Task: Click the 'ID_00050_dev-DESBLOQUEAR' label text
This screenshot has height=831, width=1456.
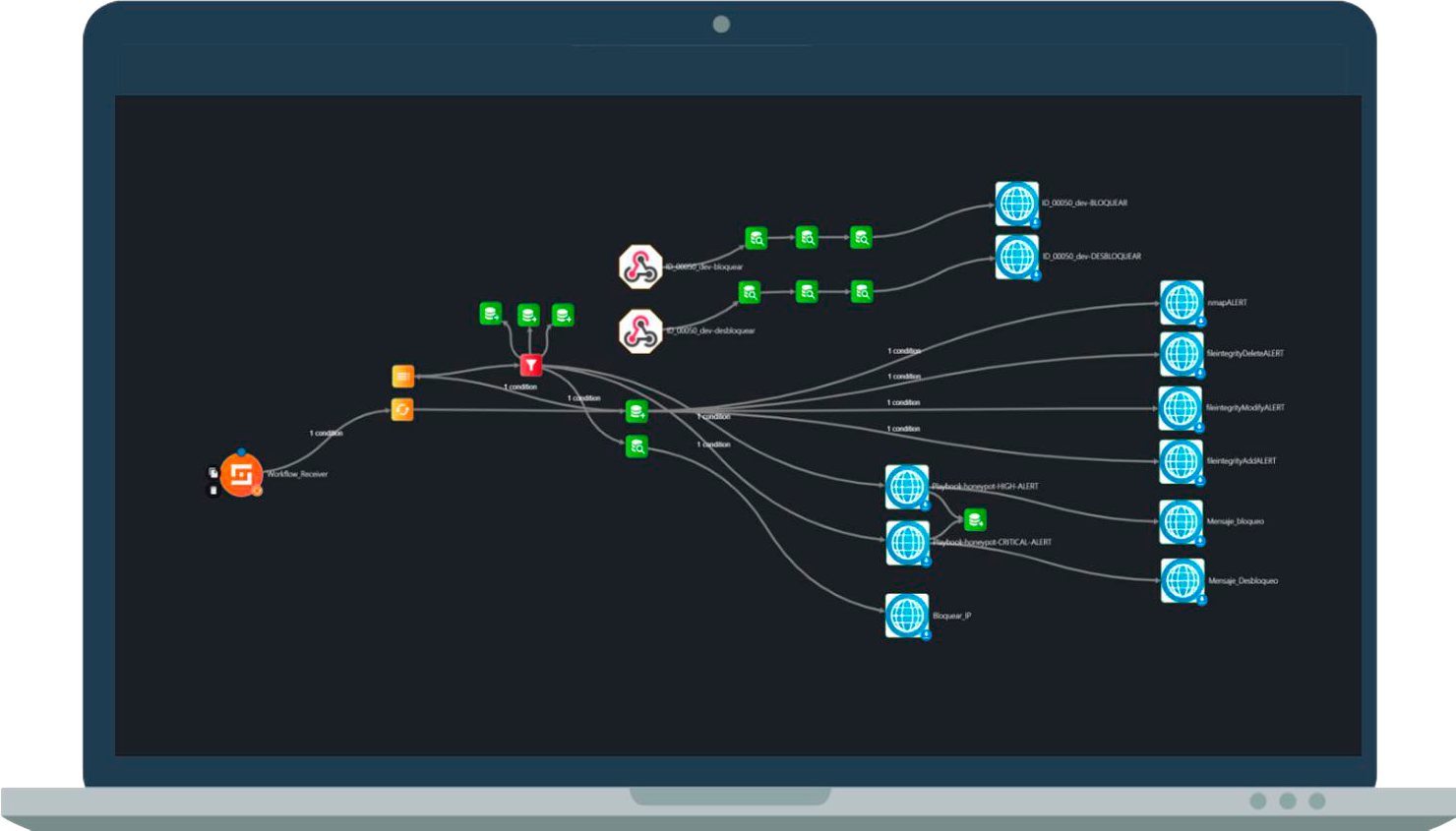Action: [x=1092, y=256]
